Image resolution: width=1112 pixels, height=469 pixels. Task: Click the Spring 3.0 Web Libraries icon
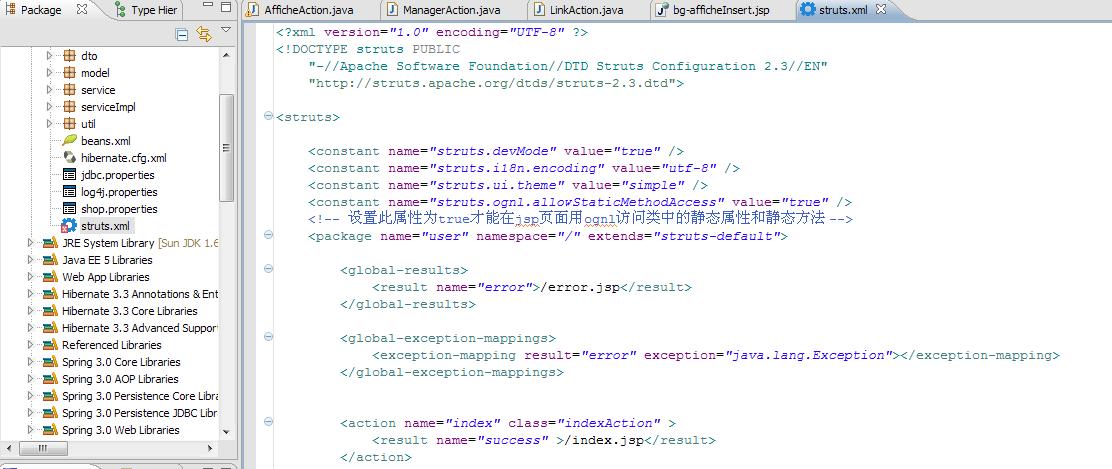click(50, 430)
